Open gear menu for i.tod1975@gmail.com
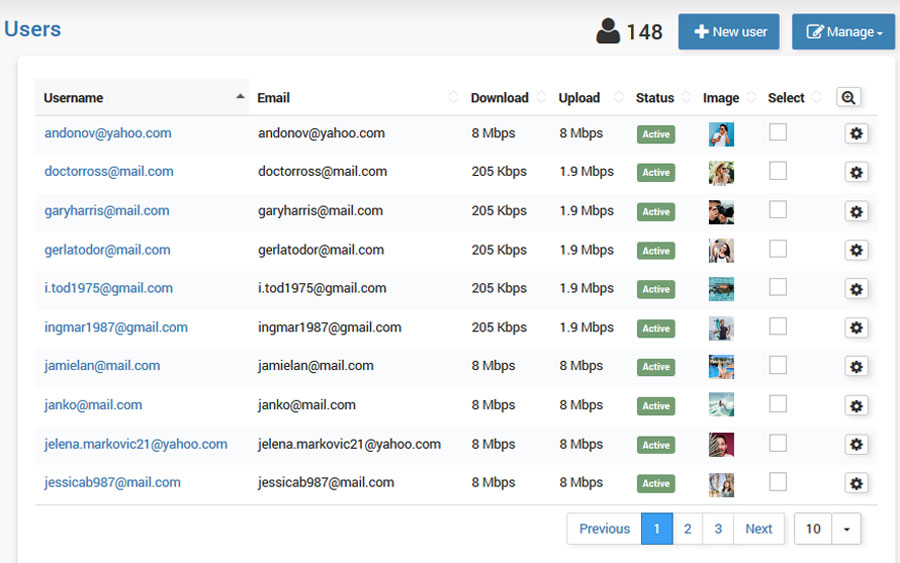900x563 pixels. click(x=856, y=289)
